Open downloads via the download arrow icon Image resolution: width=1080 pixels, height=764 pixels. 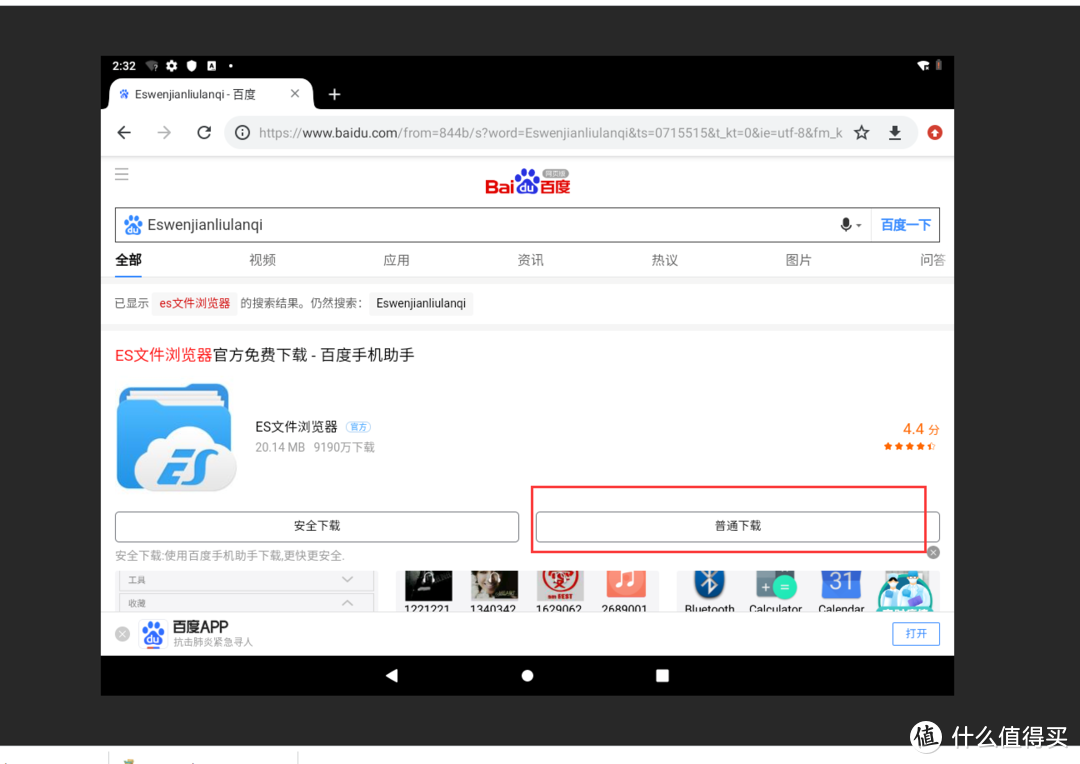point(895,132)
